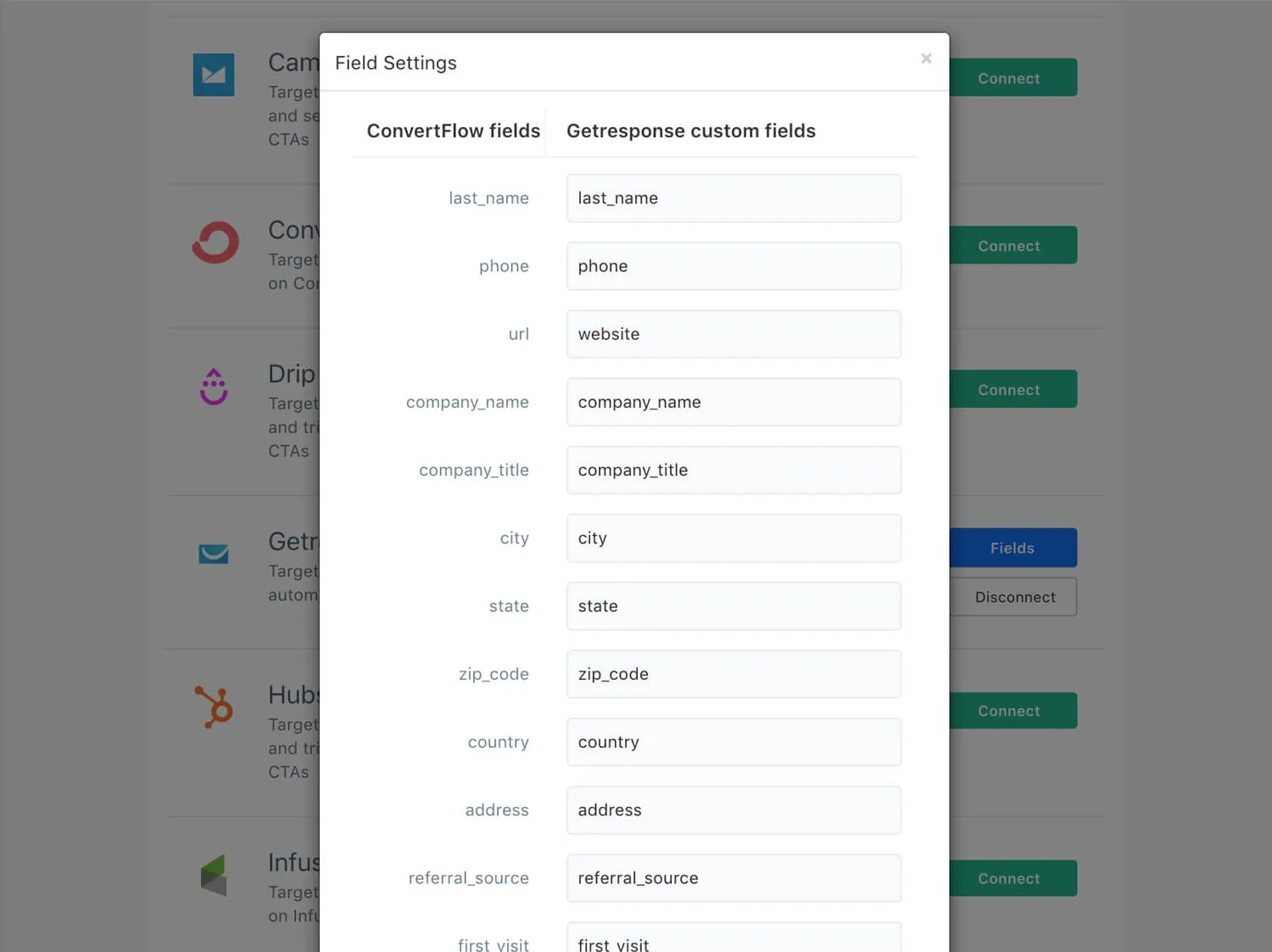Connect the Infusionsoft integration

1013,878
